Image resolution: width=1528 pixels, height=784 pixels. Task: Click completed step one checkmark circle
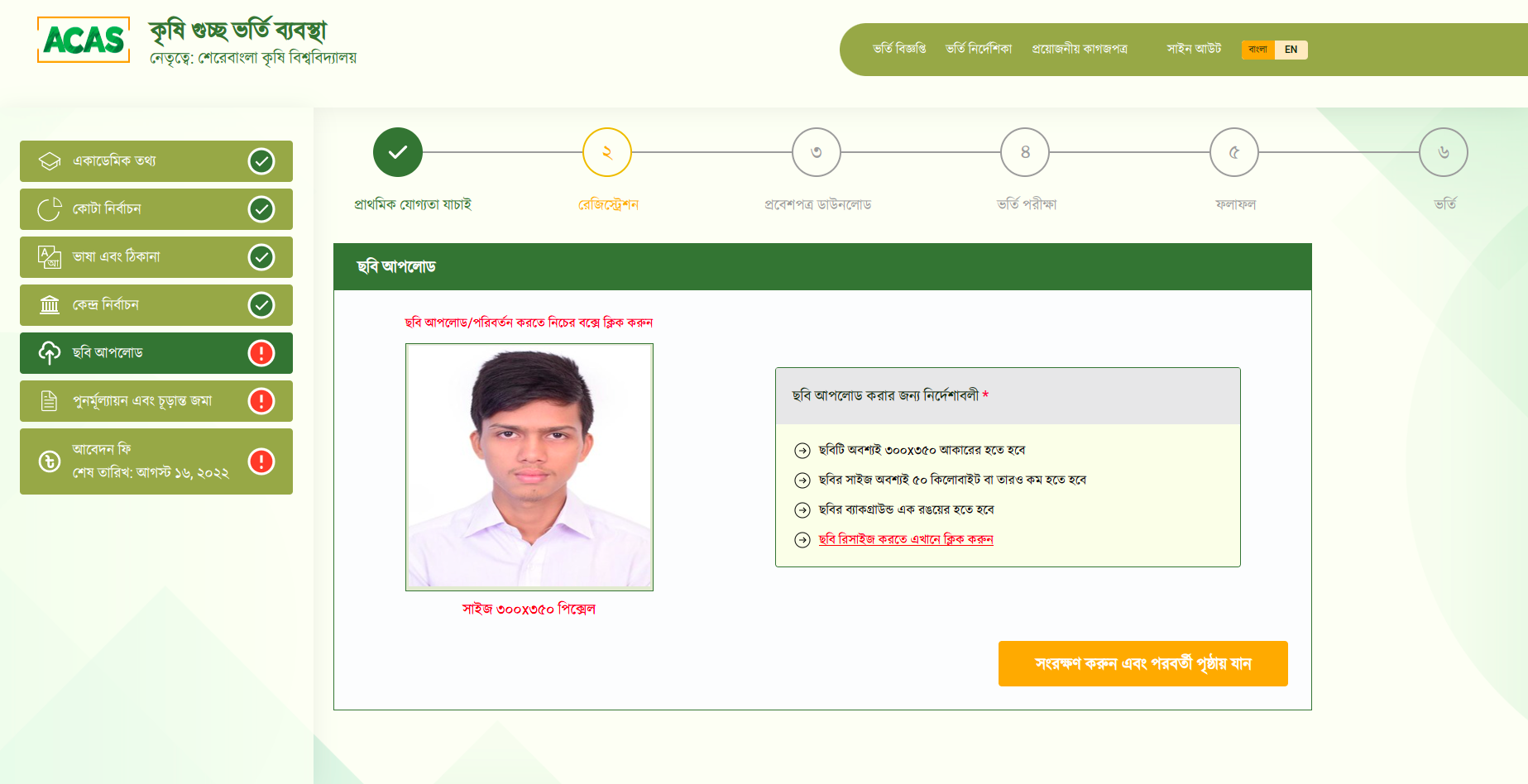coord(398,152)
